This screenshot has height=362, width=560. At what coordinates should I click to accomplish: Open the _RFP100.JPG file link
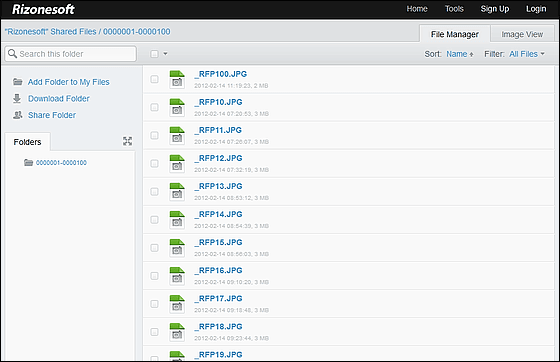click(x=220, y=74)
